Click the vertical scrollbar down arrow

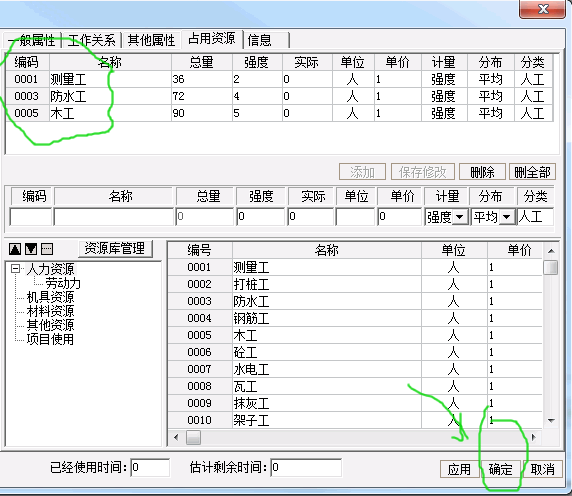pyautogui.click(x=551, y=421)
